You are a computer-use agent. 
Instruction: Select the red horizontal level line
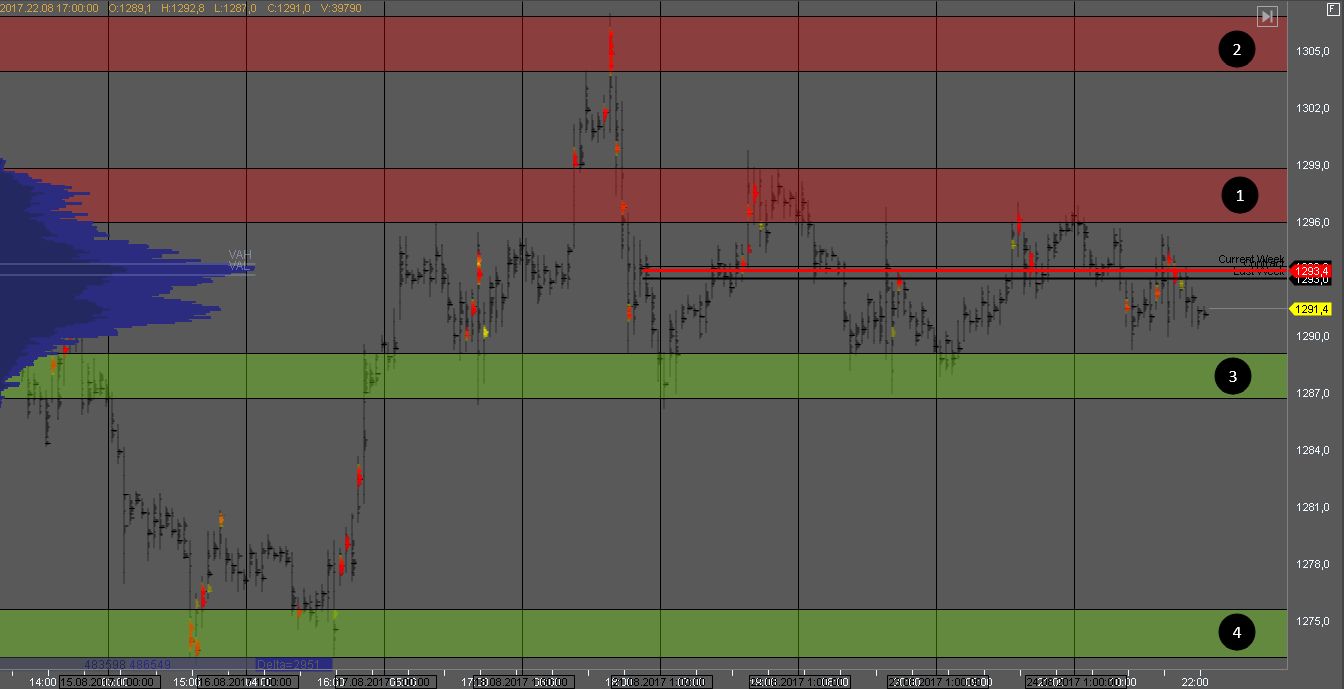click(900, 270)
